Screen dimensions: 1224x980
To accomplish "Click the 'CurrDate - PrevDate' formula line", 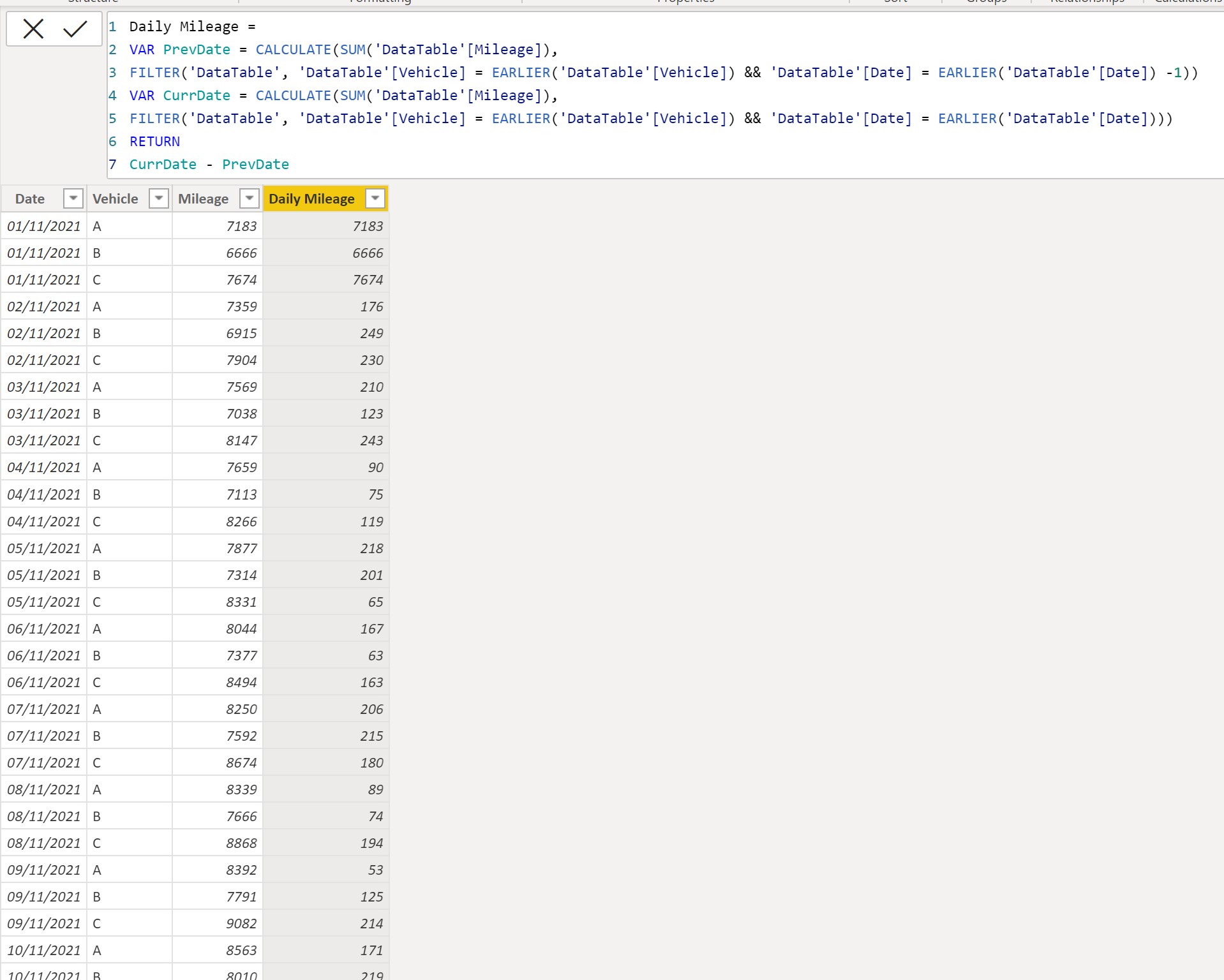I will (x=209, y=165).
